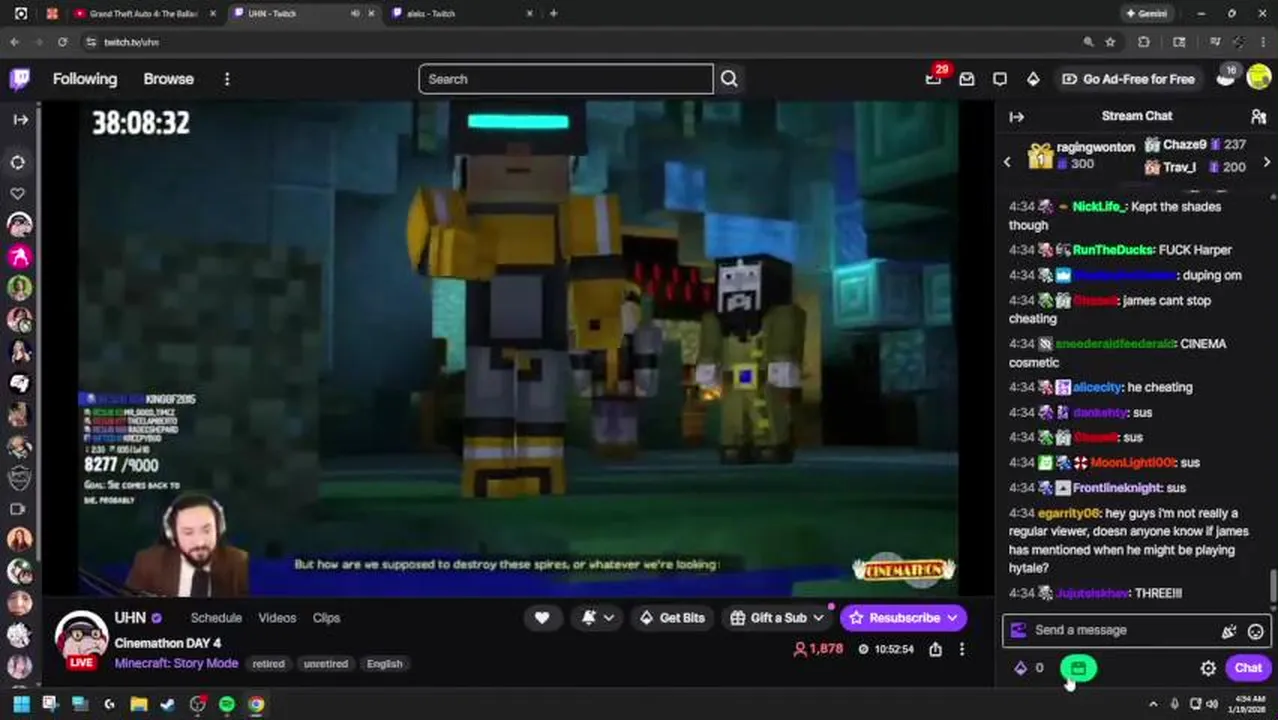Switch to the Schedule tab

pos(216,618)
